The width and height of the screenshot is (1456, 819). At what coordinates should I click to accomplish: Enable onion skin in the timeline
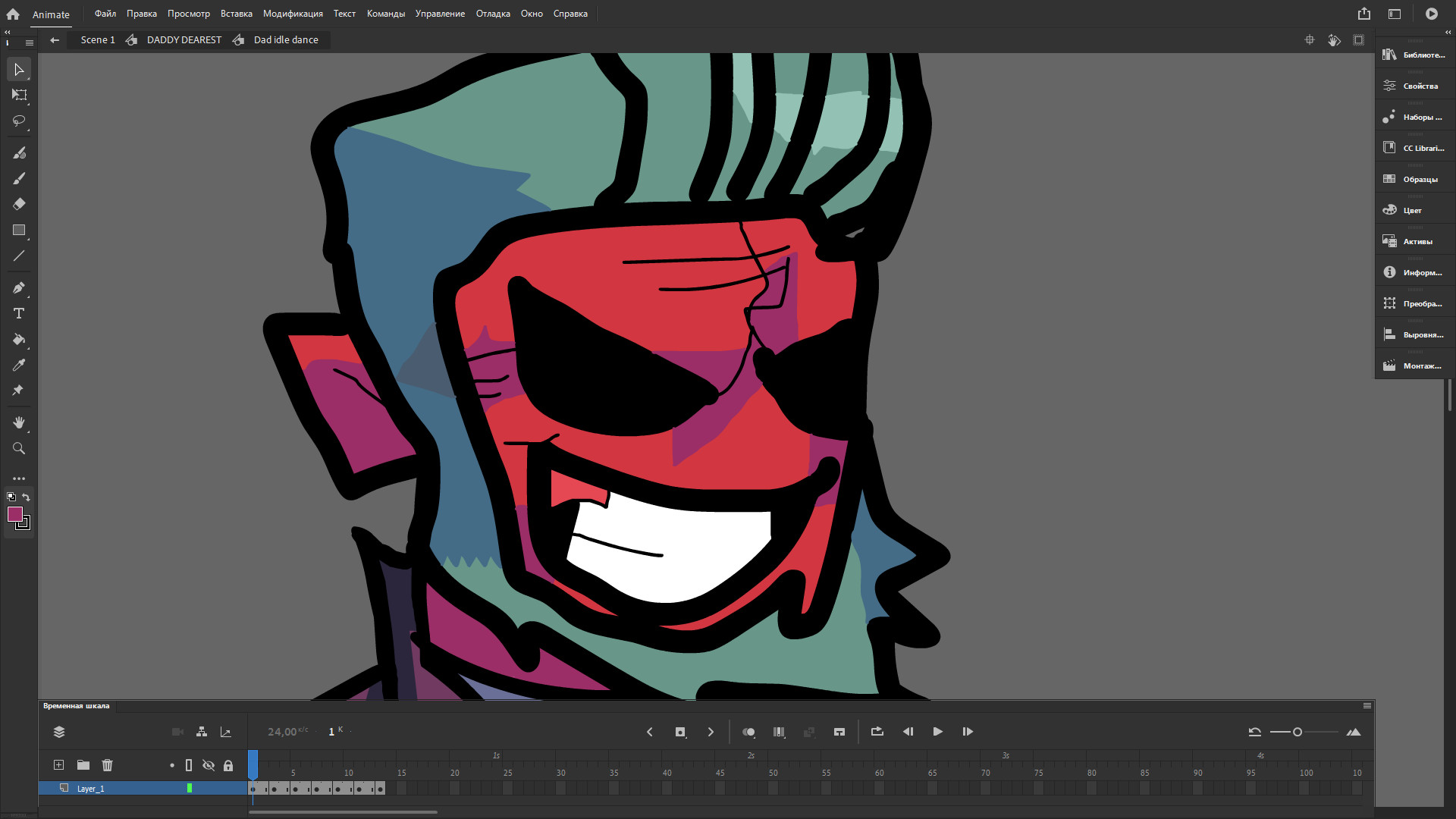(x=748, y=732)
